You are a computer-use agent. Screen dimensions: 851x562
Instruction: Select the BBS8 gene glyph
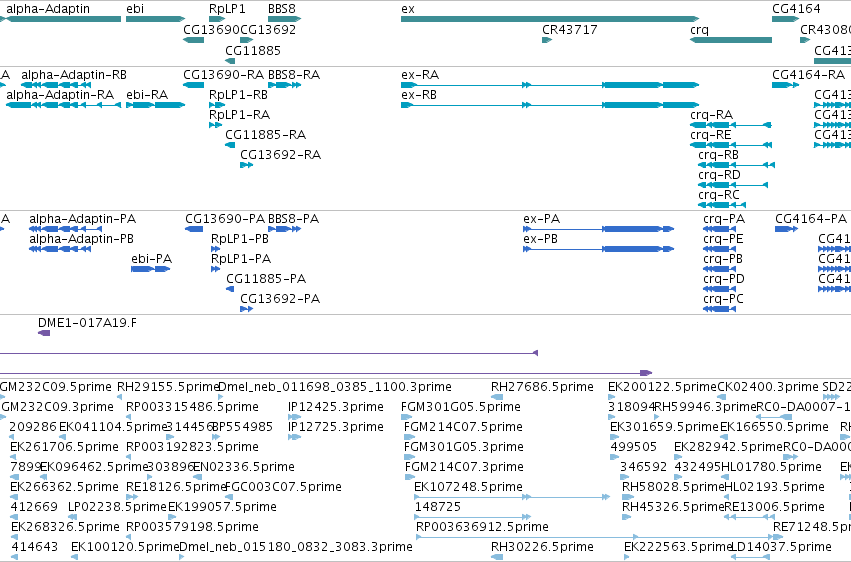pos(284,19)
